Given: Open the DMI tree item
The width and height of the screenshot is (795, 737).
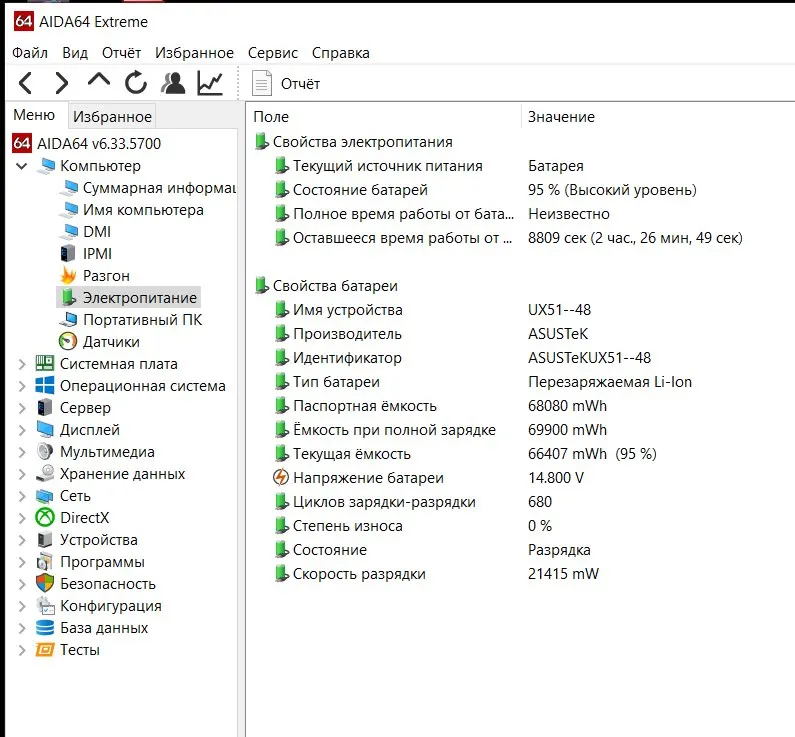Looking at the screenshot, I should (97, 232).
